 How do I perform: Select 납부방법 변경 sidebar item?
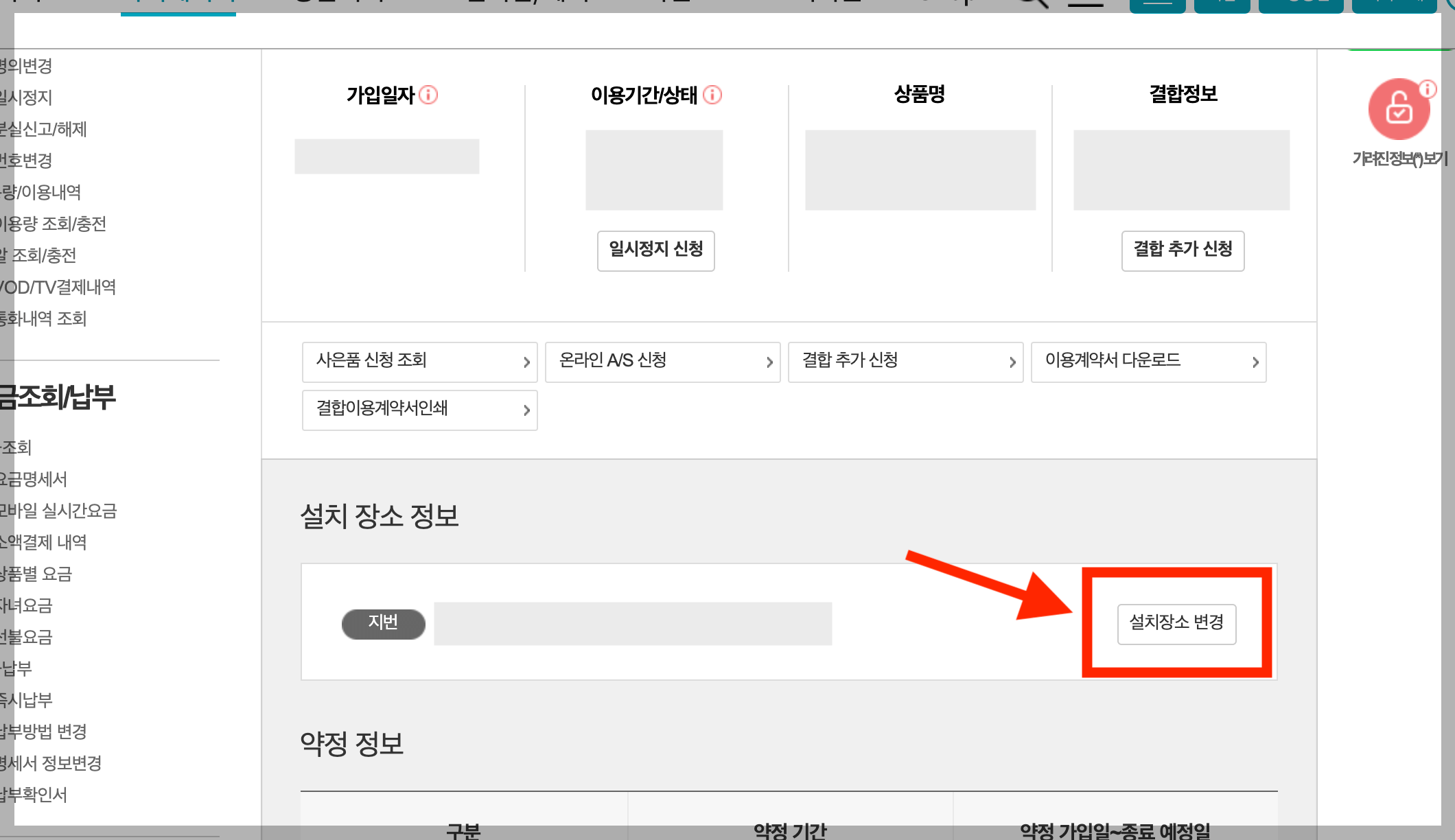pyautogui.click(x=43, y=732)
